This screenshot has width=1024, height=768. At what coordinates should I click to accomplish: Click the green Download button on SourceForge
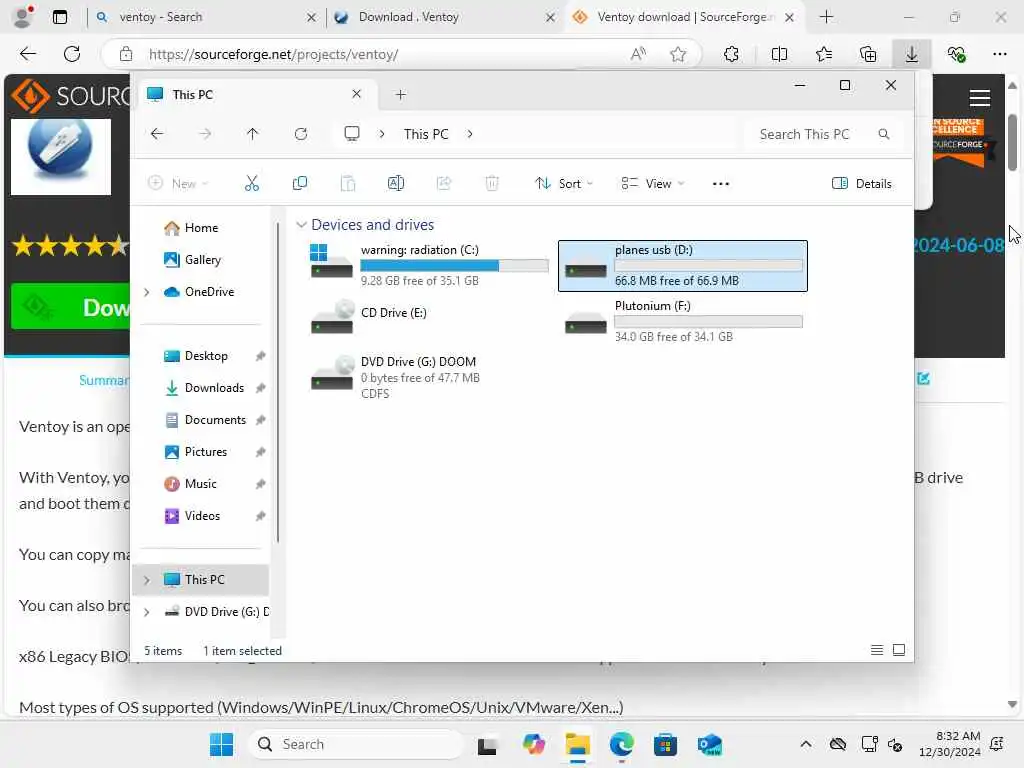pyautogui.click(x=71, y=307)
